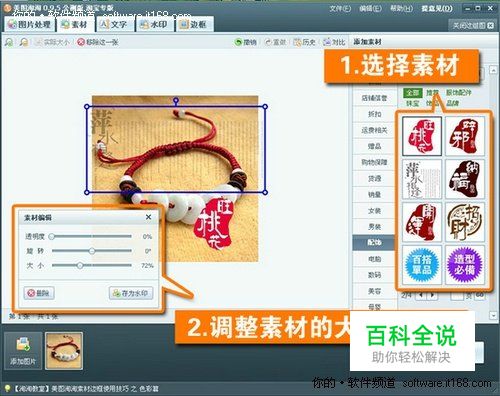Select the 男装 material category
This screenshot has height=396, width=500.
[x=374, y=227]
